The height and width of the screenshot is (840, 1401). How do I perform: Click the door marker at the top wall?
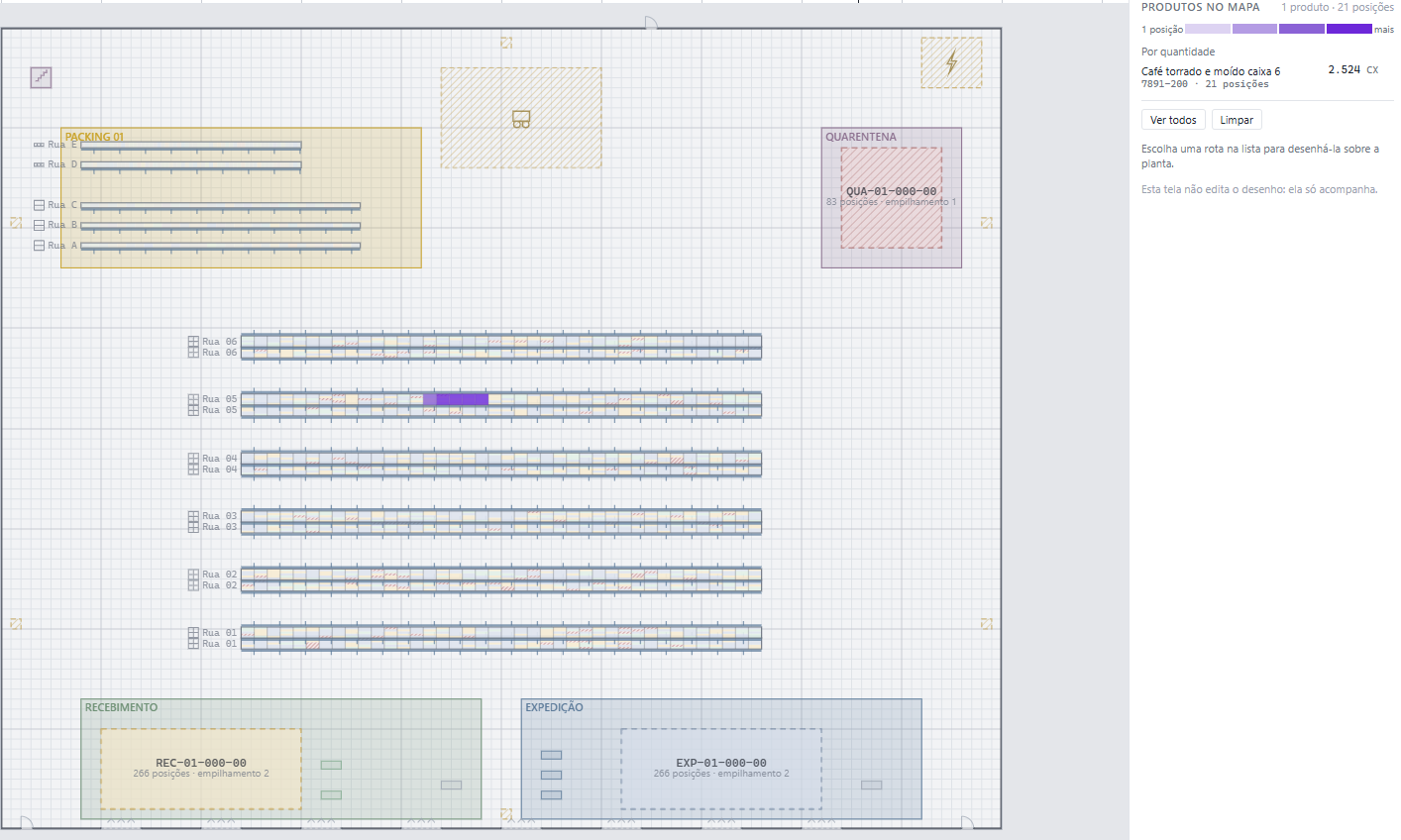point(651,23)
